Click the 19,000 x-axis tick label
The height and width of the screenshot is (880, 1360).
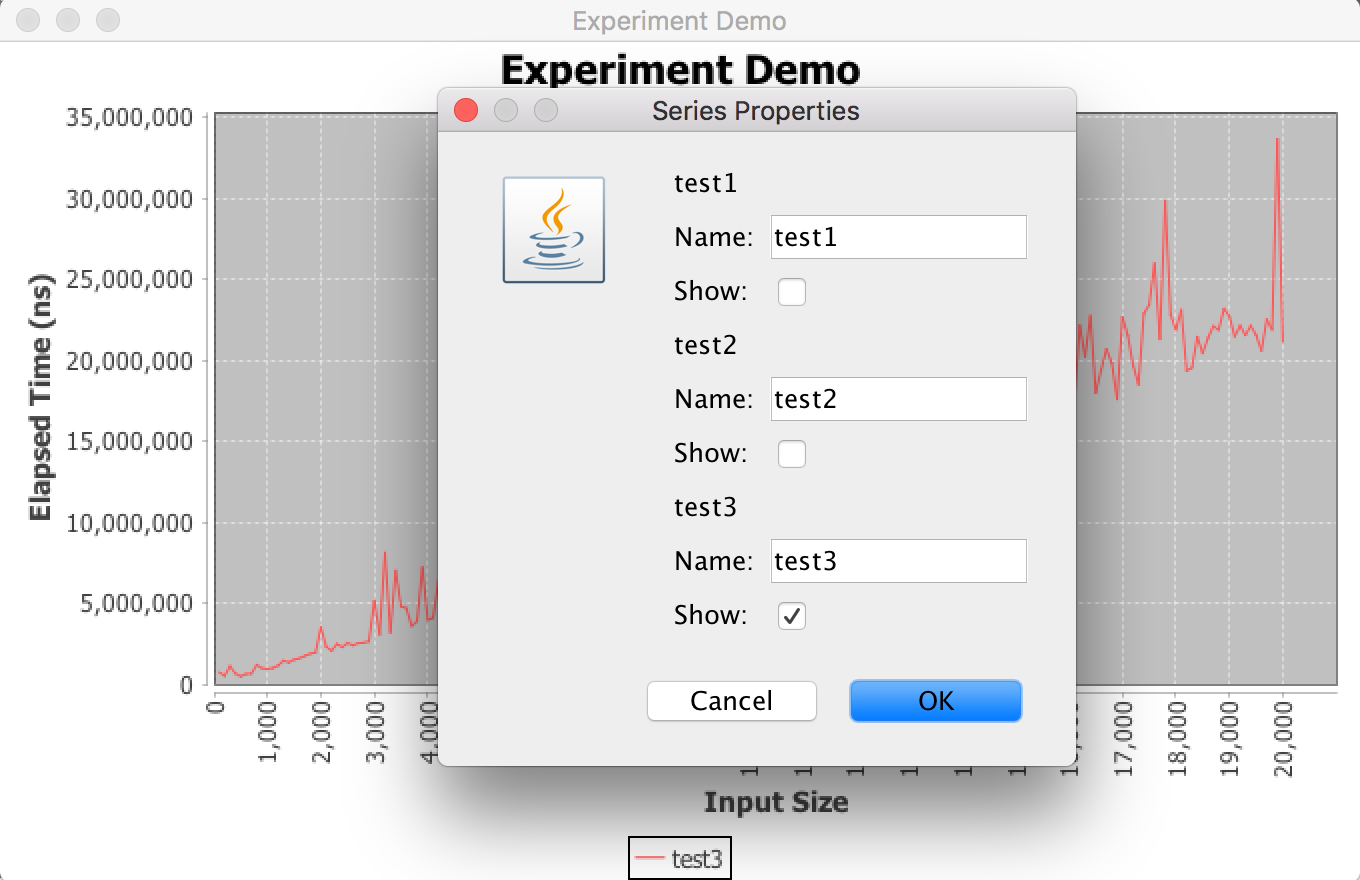click(x=1230, y=738)
